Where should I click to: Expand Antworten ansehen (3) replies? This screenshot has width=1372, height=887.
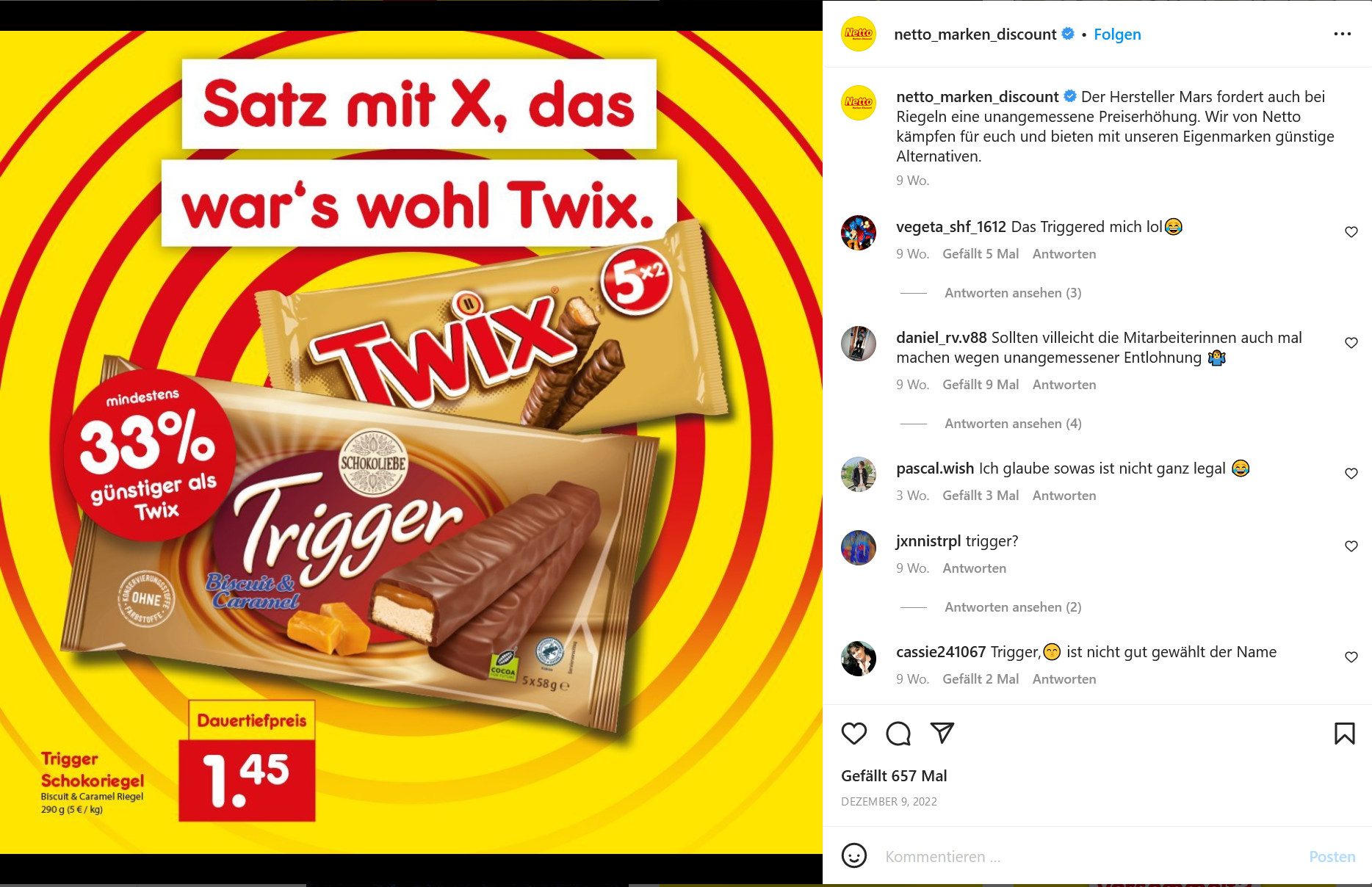point(1012,293)
